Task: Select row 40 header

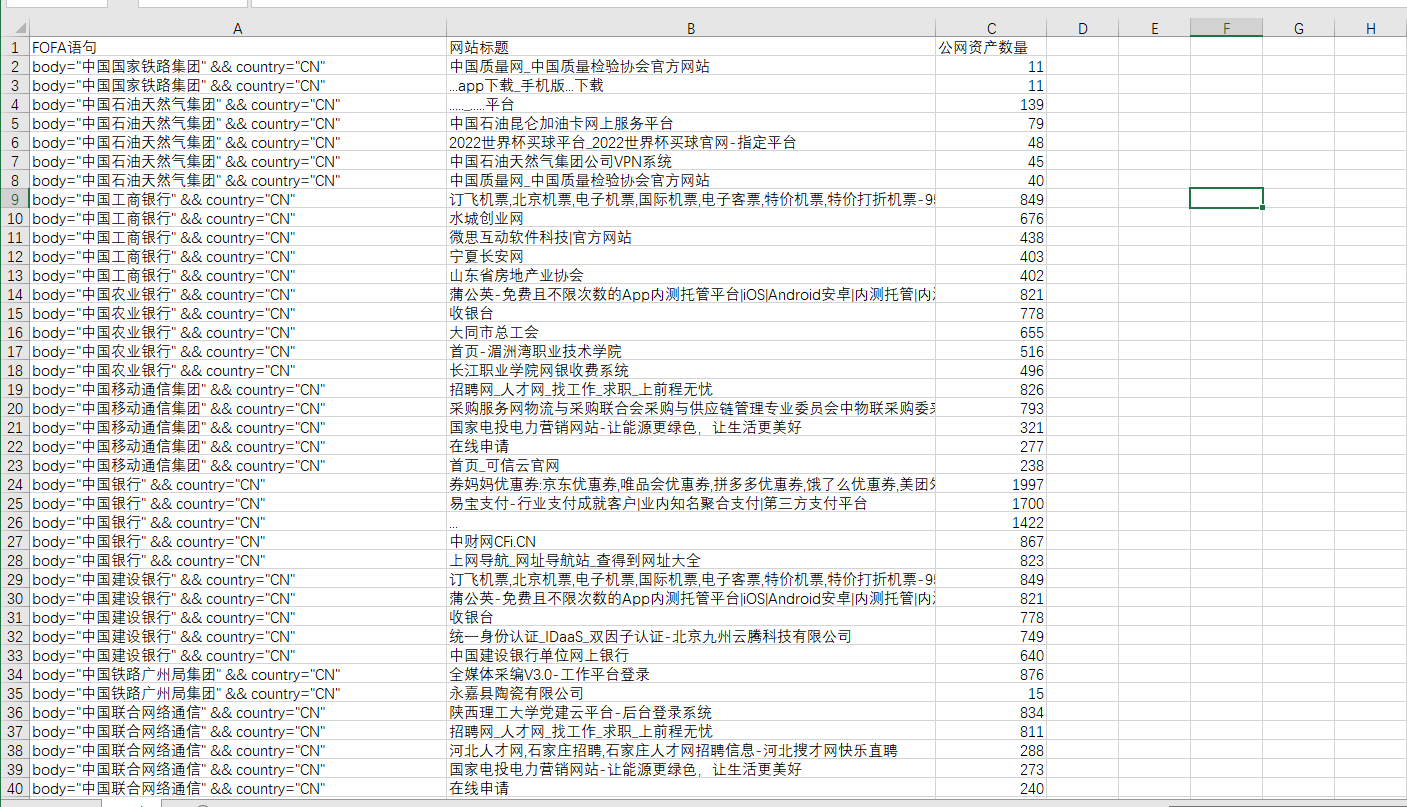Action: click(15, 788)
